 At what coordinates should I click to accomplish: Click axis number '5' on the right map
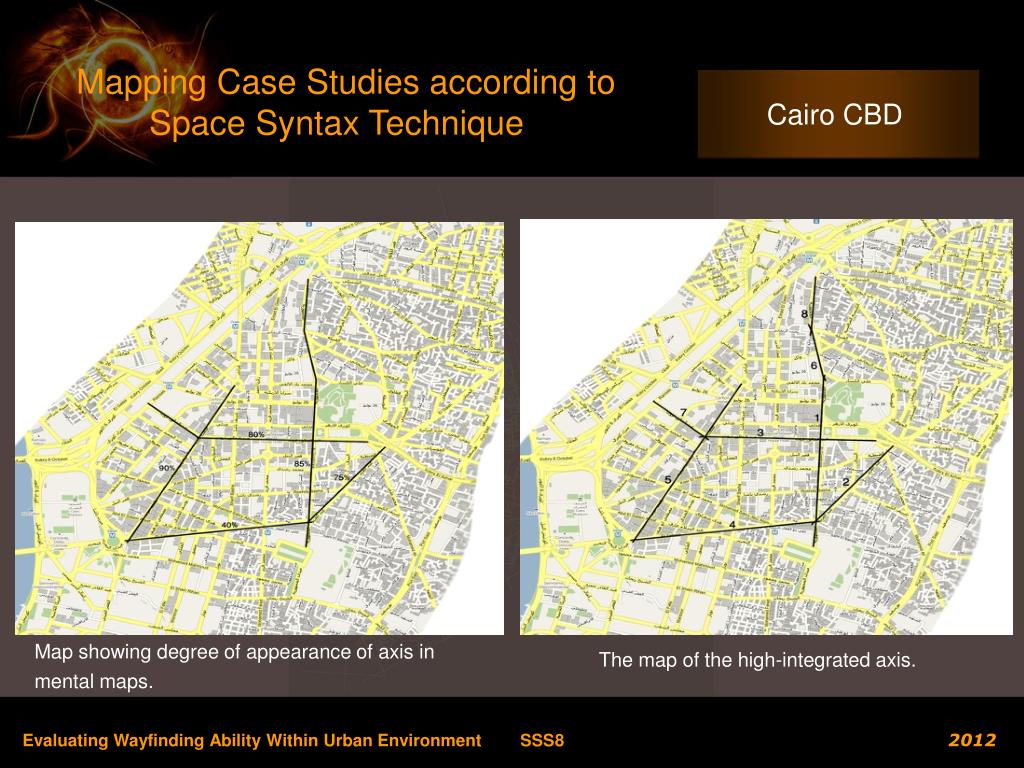point(667,480)
